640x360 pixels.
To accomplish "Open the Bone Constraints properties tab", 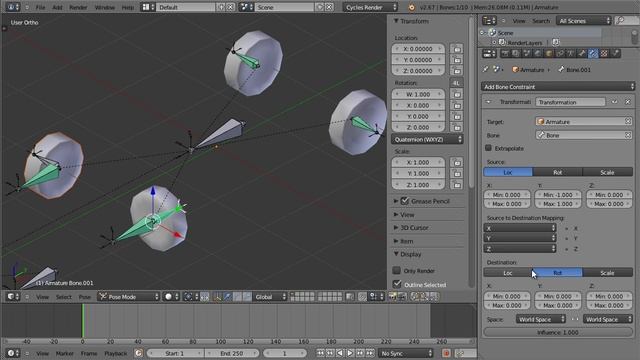I will coord(593,53).
